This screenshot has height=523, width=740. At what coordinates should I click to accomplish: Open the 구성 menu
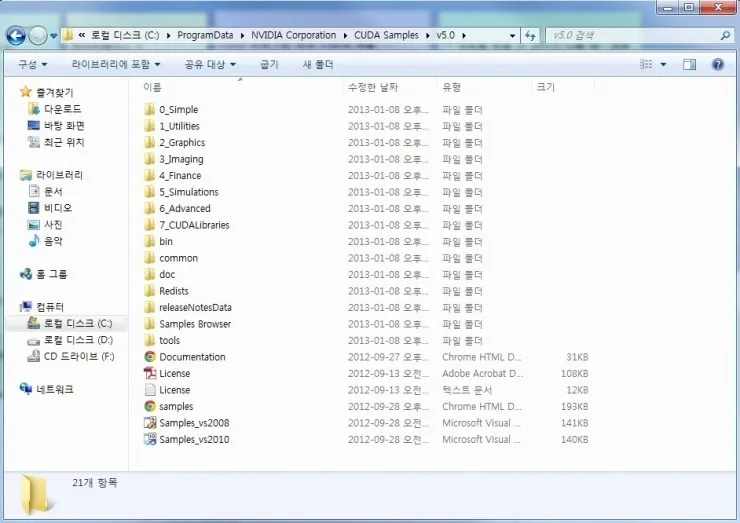33,64
